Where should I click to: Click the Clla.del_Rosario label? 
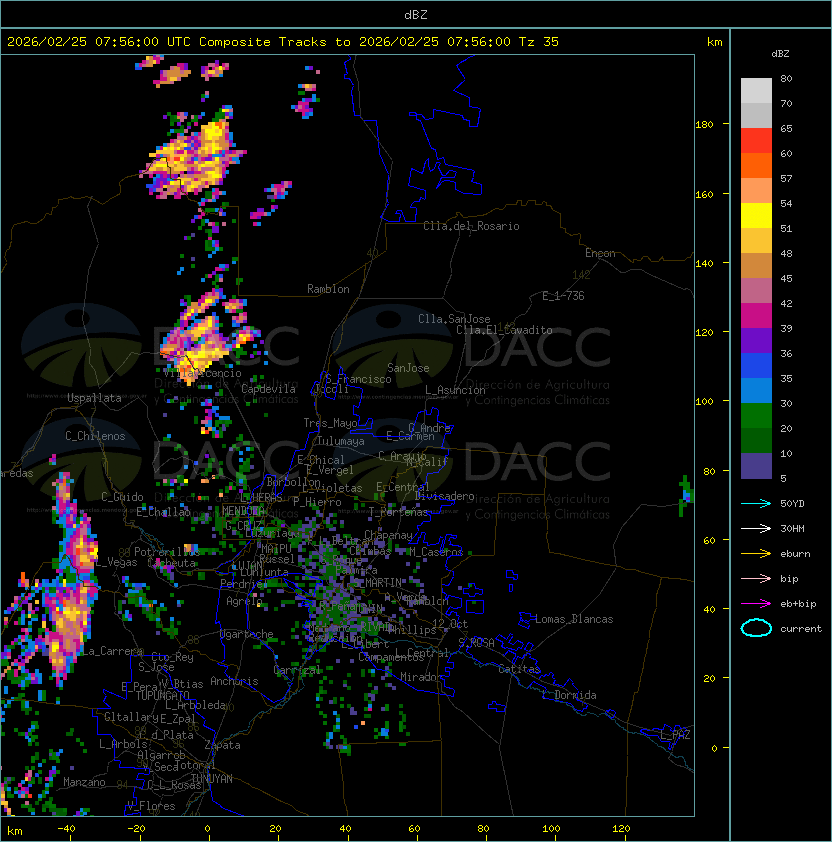point(471,226)
